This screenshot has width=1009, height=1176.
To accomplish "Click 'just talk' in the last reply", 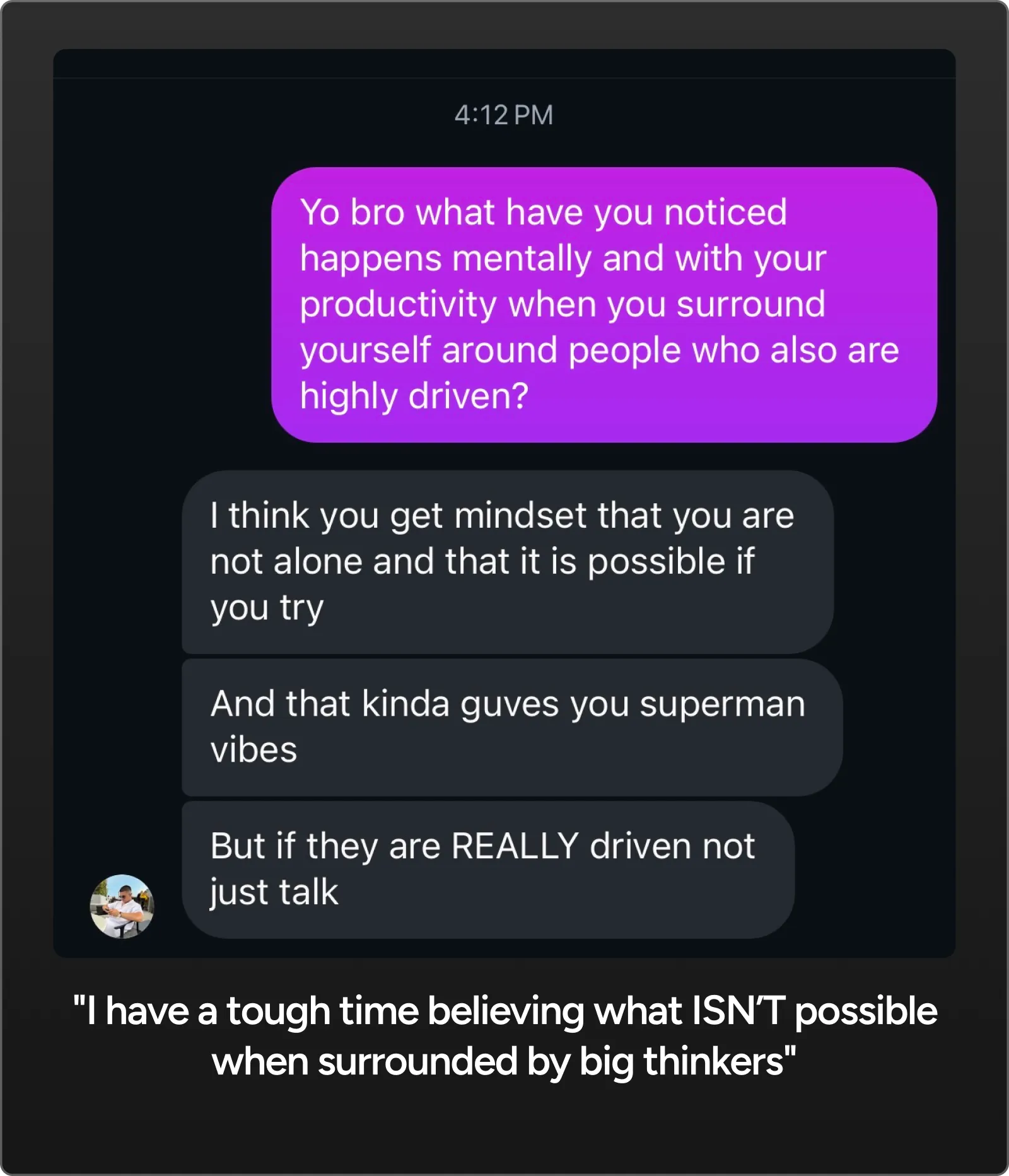I will [274, 892].
